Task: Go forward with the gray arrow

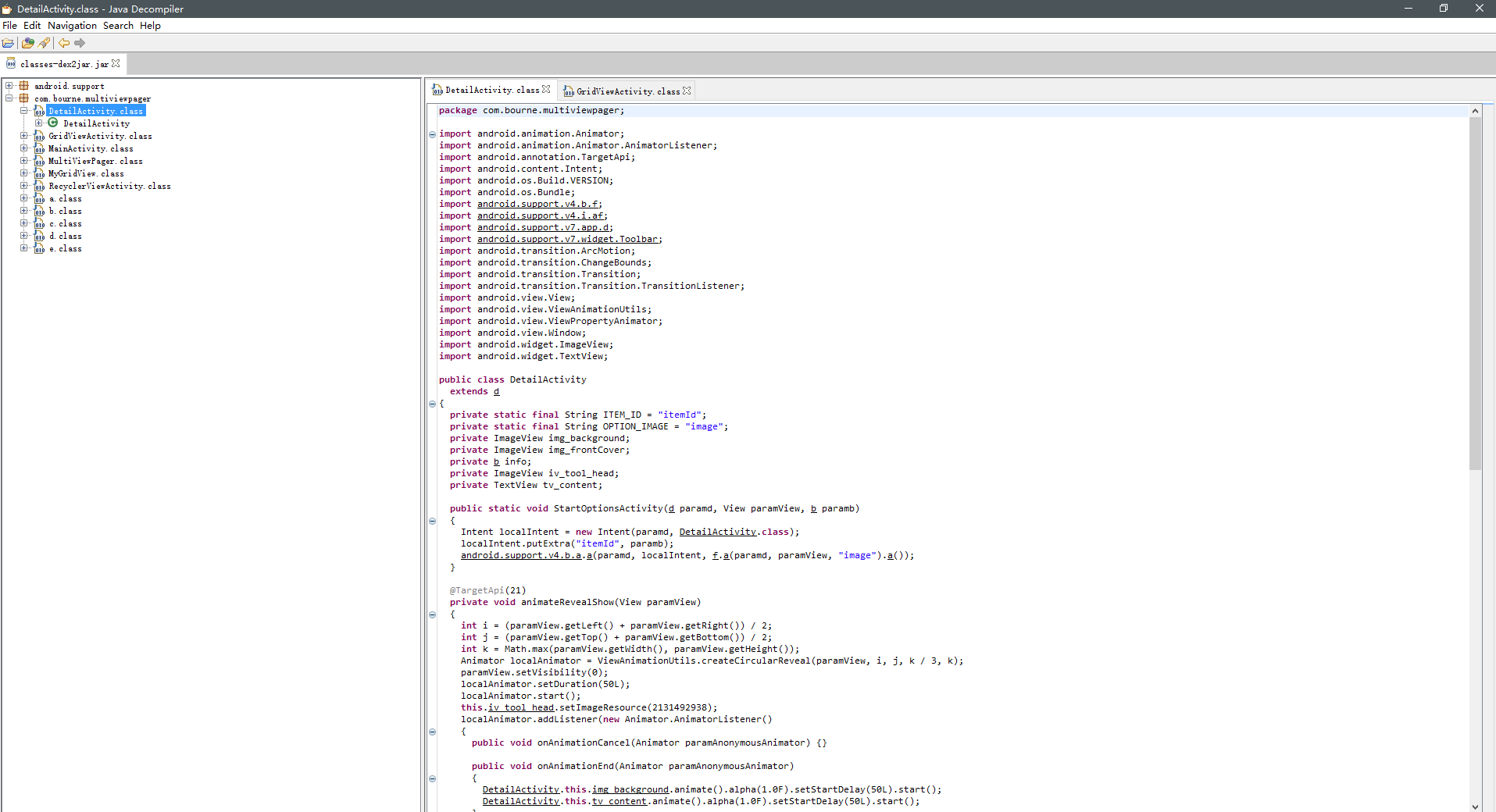Action: tap(80, 43)
